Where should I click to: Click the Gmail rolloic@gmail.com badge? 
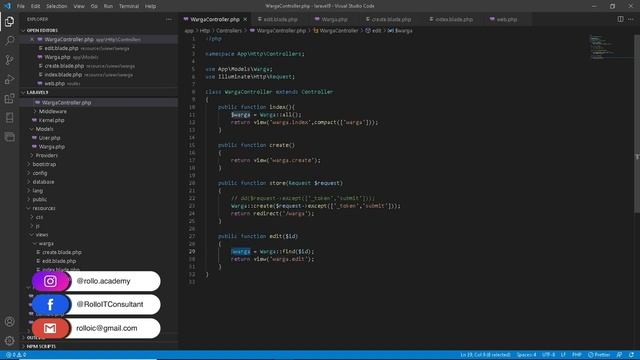[x=96, y=328]
